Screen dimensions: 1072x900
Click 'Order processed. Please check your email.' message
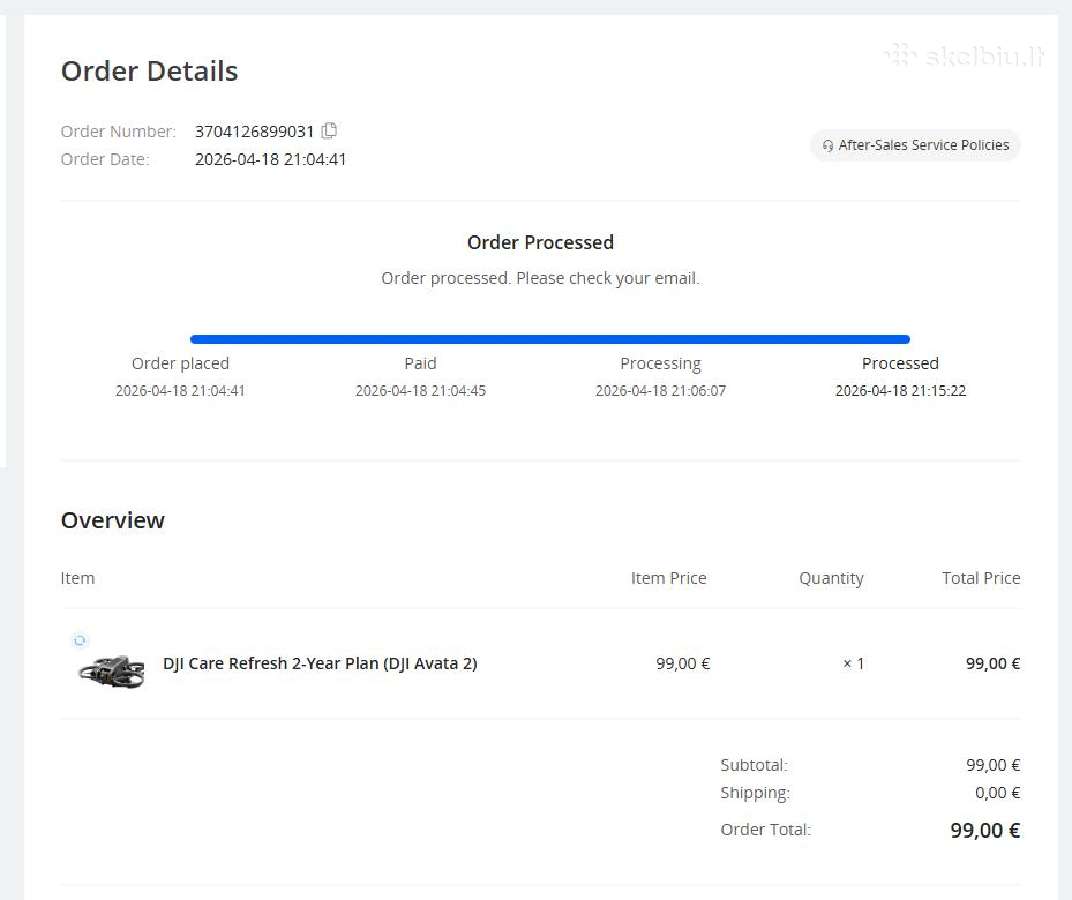(540, 278)
